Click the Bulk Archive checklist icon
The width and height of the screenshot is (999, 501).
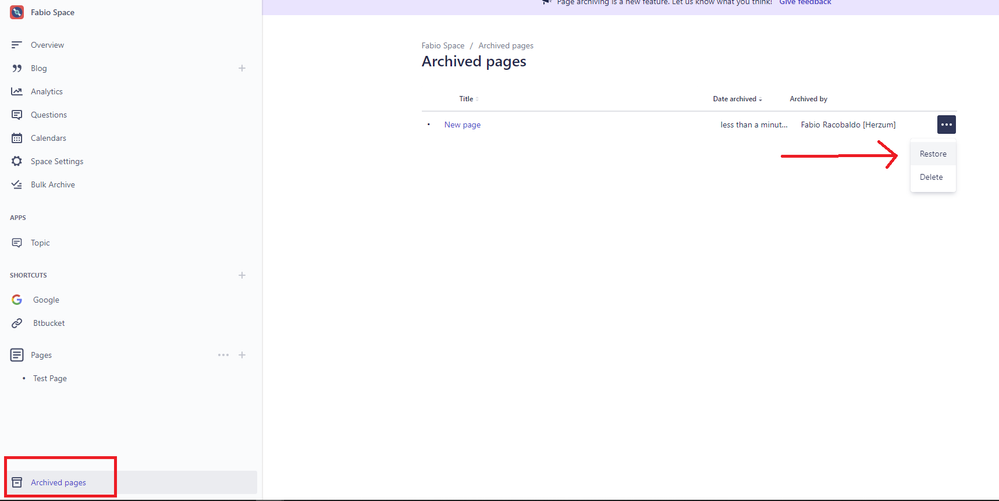pos(17,185)
